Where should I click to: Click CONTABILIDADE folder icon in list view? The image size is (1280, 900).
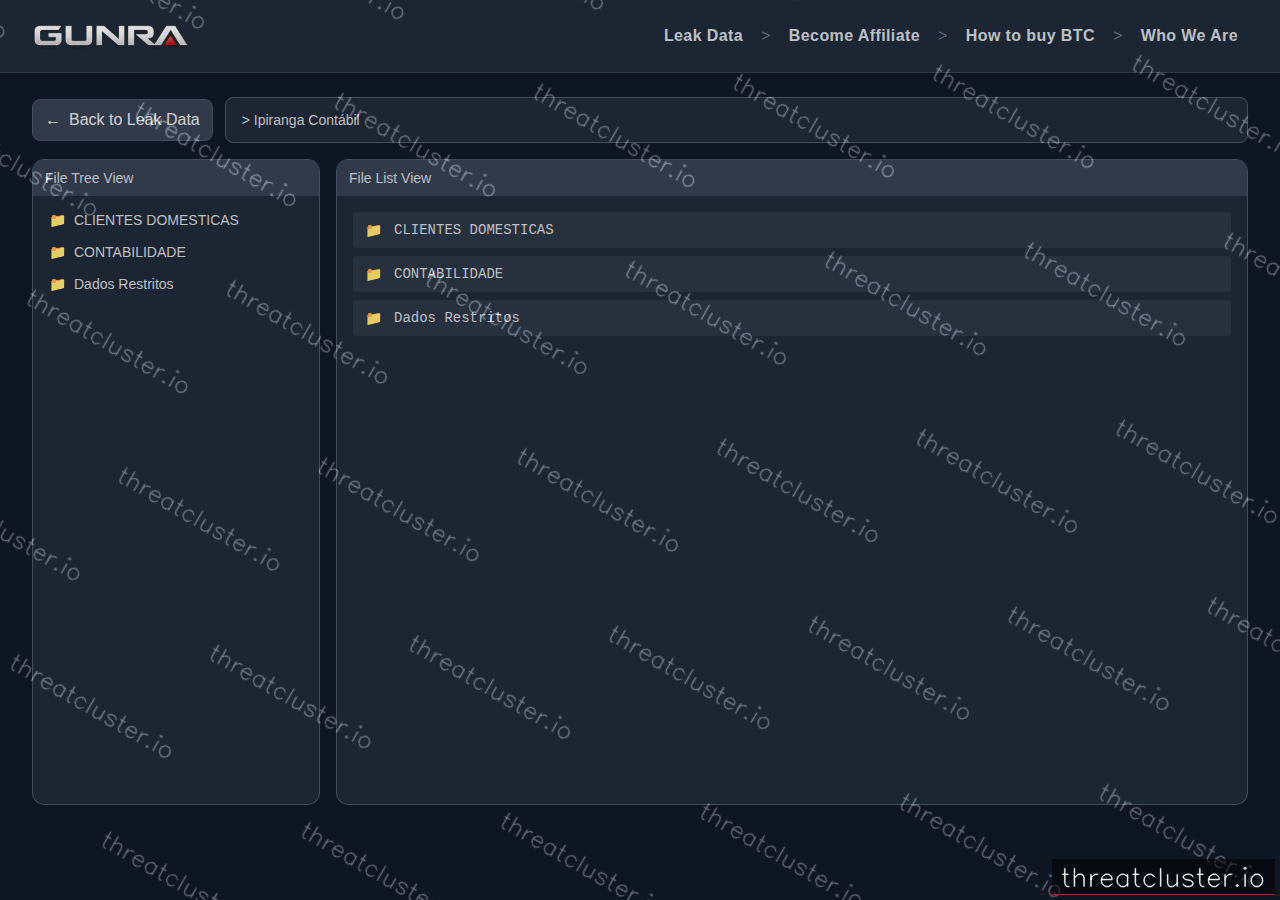[373, 274]
